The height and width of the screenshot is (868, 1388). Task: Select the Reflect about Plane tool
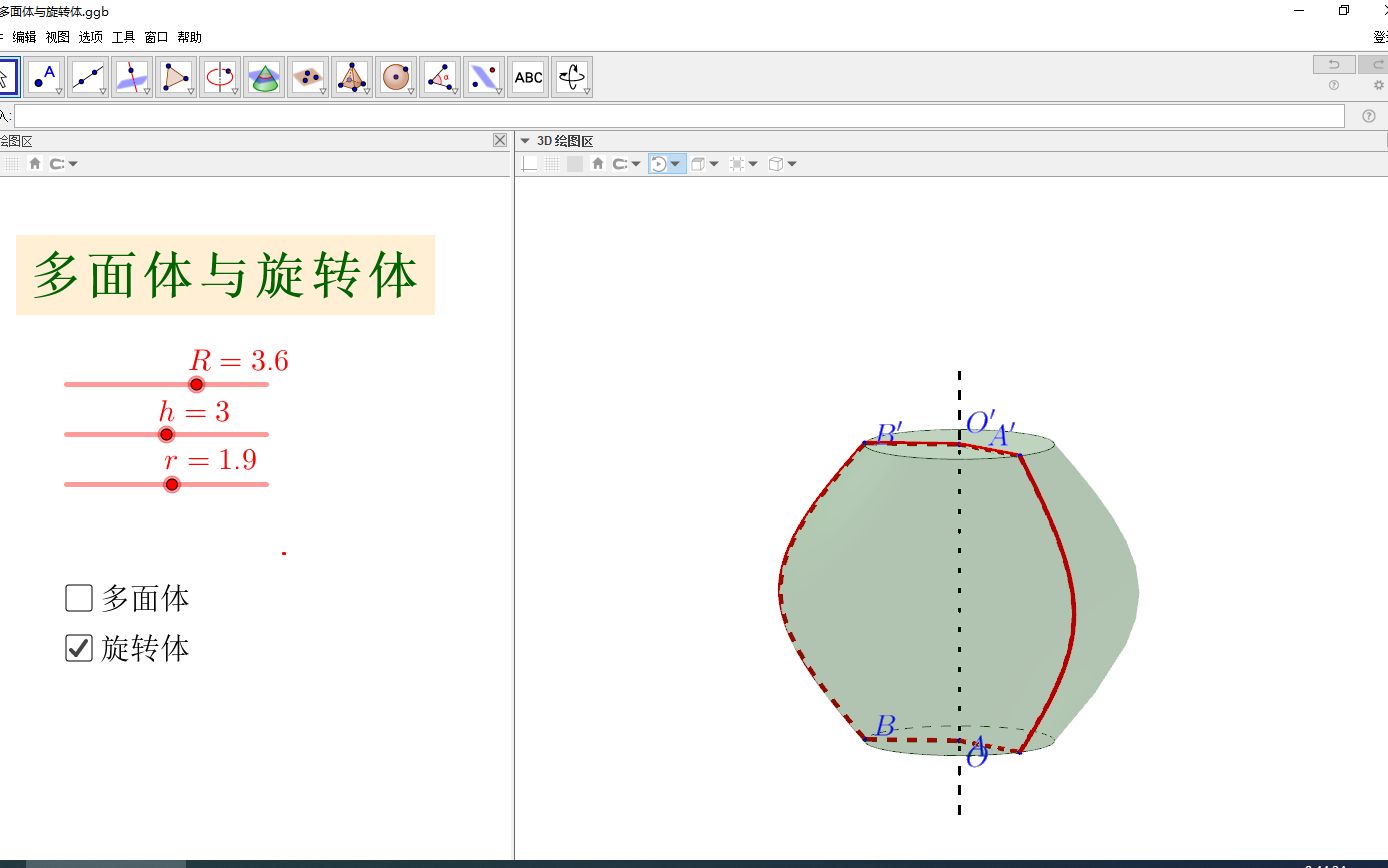pyautogui.click(x=484, y=77)
